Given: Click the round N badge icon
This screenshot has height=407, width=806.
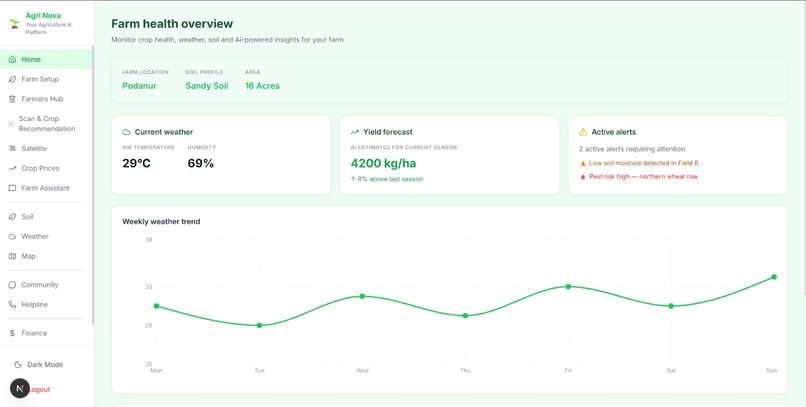Looking at the screenshot, I should coord(20,388).
